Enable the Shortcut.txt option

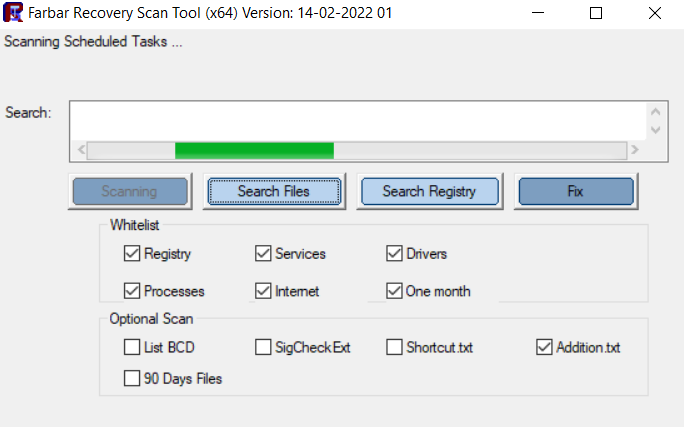[394, 347]
